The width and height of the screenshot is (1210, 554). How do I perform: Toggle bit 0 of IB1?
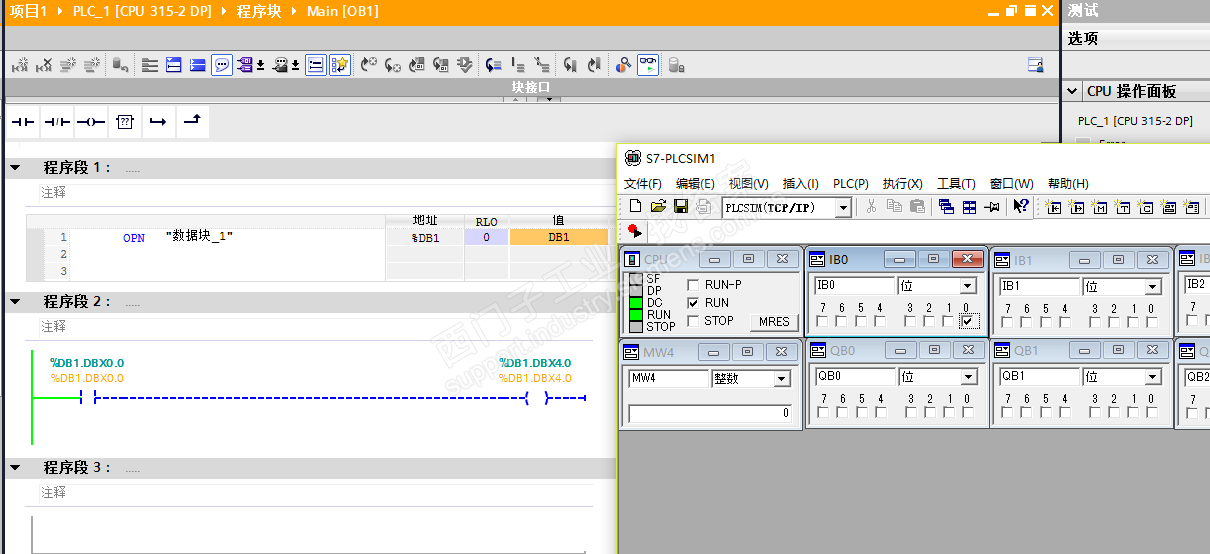[x=1151, y=322]
